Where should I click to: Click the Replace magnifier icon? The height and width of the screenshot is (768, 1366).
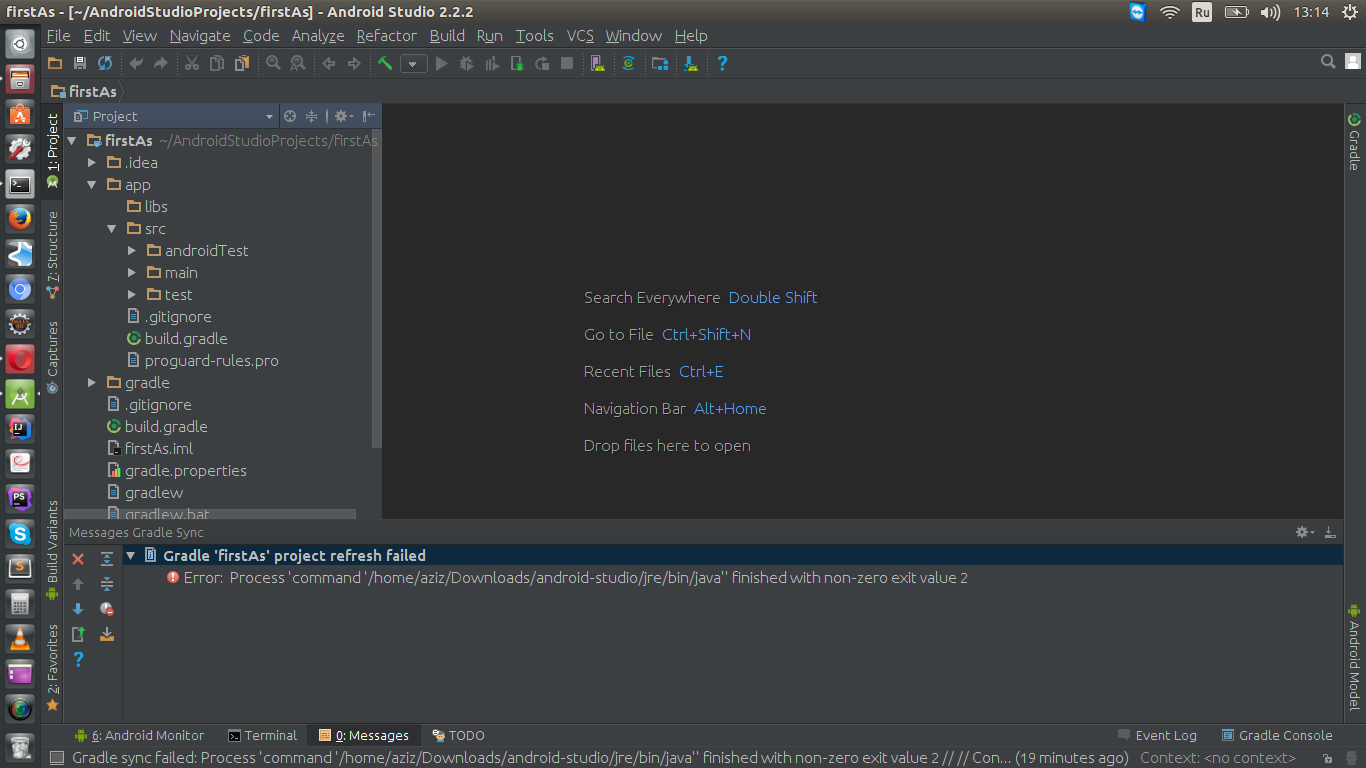(297, 63)
